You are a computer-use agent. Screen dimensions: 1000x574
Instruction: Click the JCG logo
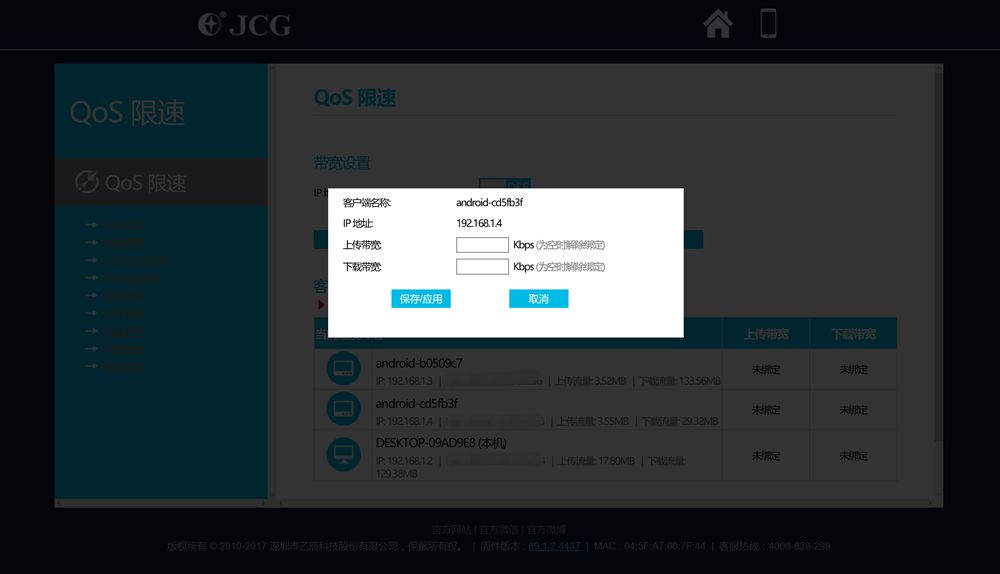pyautogui.click(x=244, y=24)
